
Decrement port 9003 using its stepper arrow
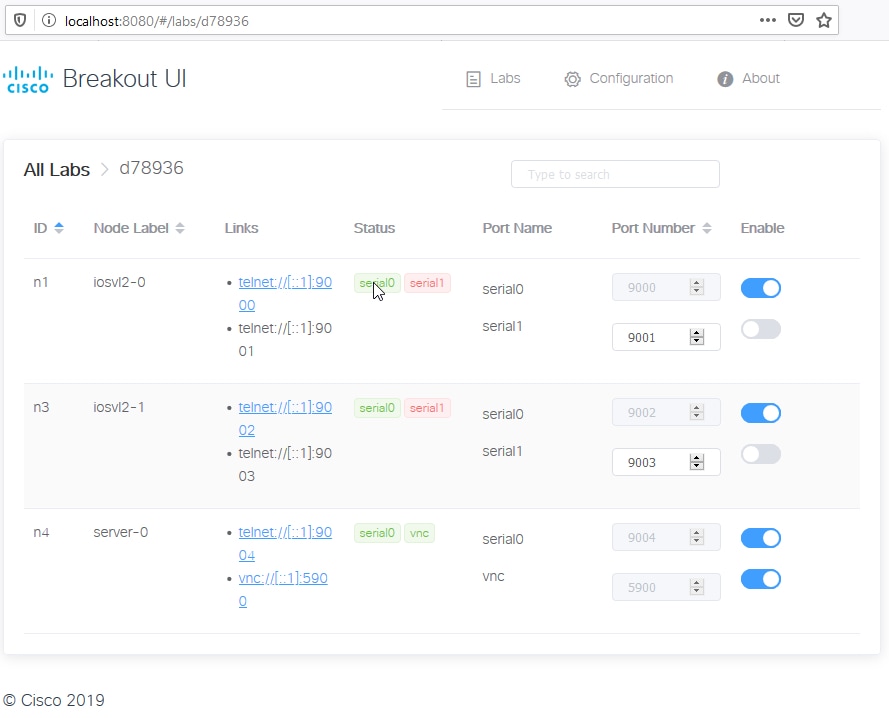698,466
